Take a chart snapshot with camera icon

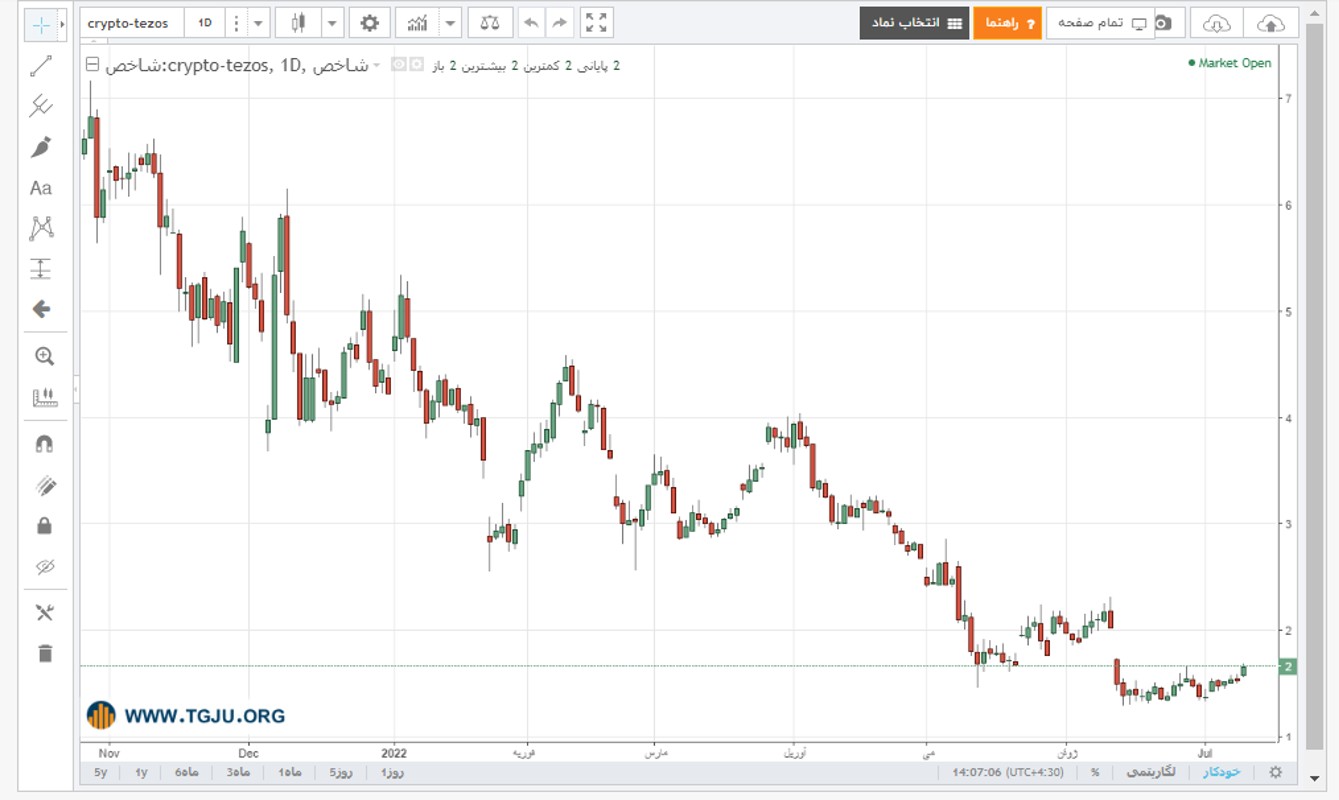(x=1163, y=23)
